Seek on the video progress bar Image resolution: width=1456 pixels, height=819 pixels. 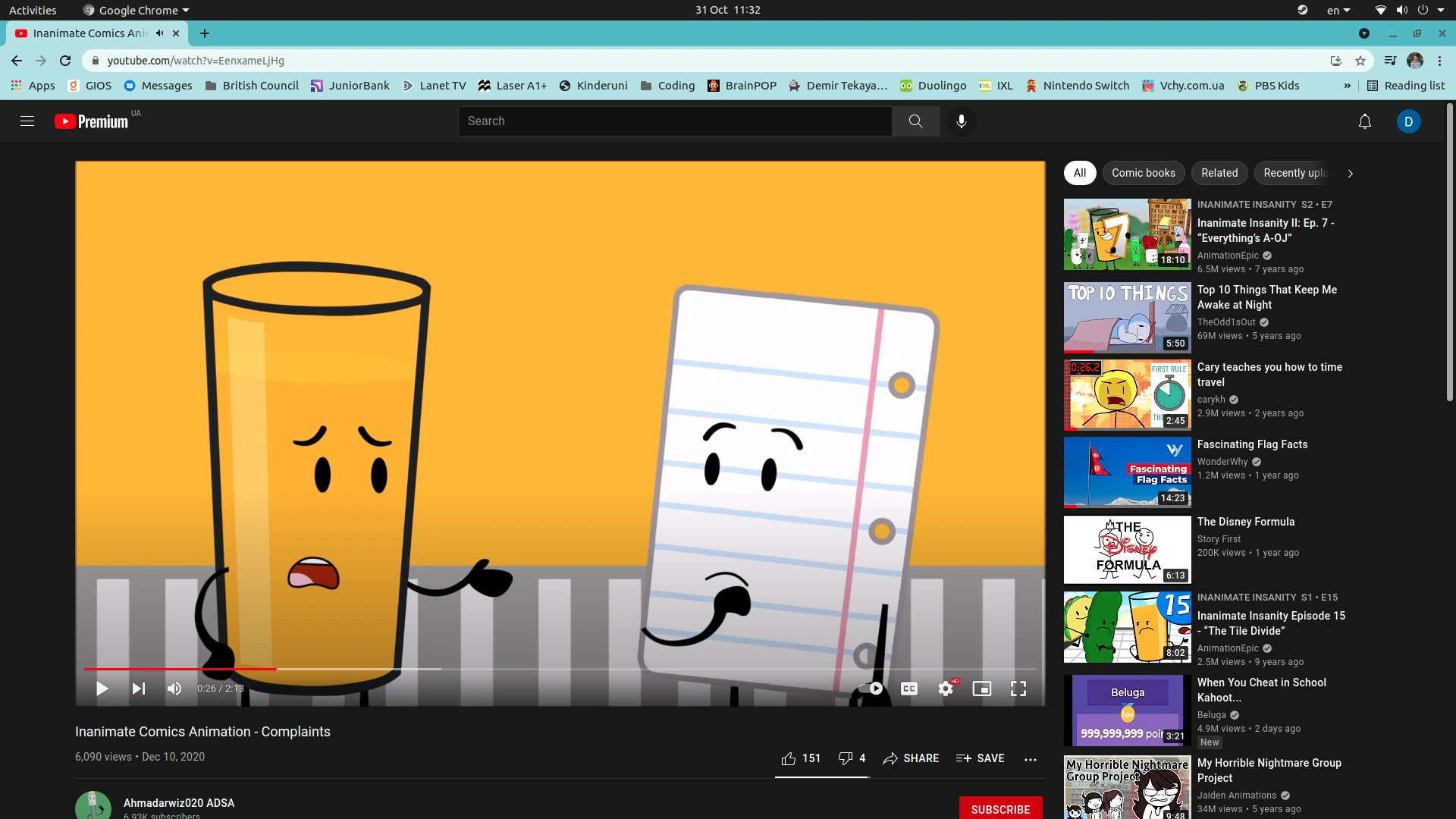[x=560, y=669]
